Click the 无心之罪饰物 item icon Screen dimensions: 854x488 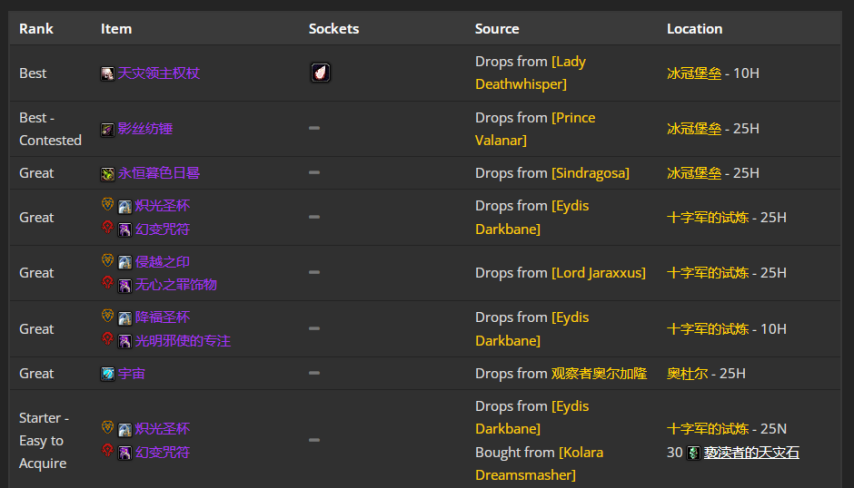coord(125,285)
